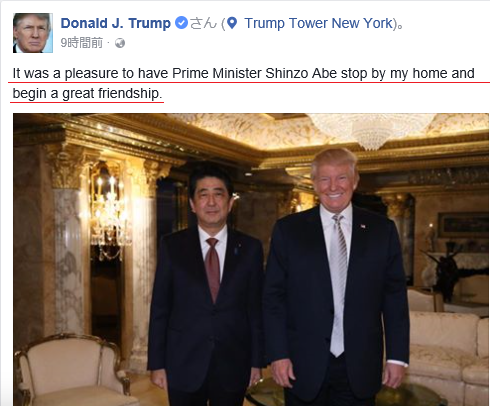Open the Donald J. Trump profile picture

tap(33, 33)
